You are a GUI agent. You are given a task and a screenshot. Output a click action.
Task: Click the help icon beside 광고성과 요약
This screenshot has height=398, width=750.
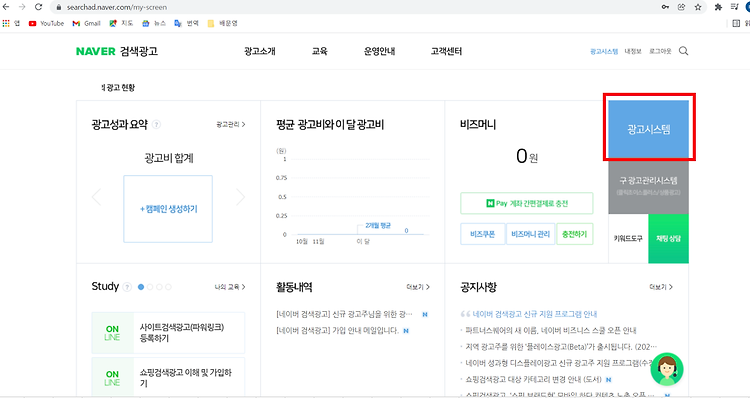point(156,125)
